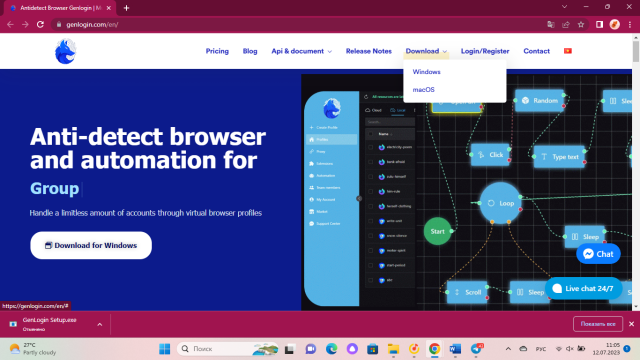Click the page vertical scrollbar
The image size is (640, 360).
pyautogui.click(x=636, y=171)
